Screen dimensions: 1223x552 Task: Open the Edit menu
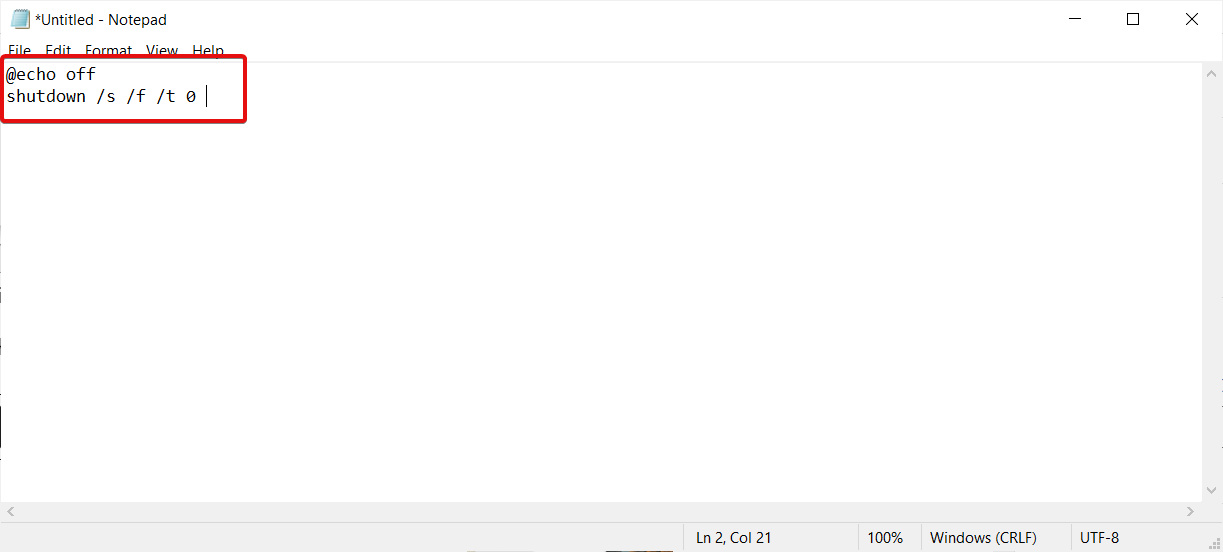pos(58,50)
